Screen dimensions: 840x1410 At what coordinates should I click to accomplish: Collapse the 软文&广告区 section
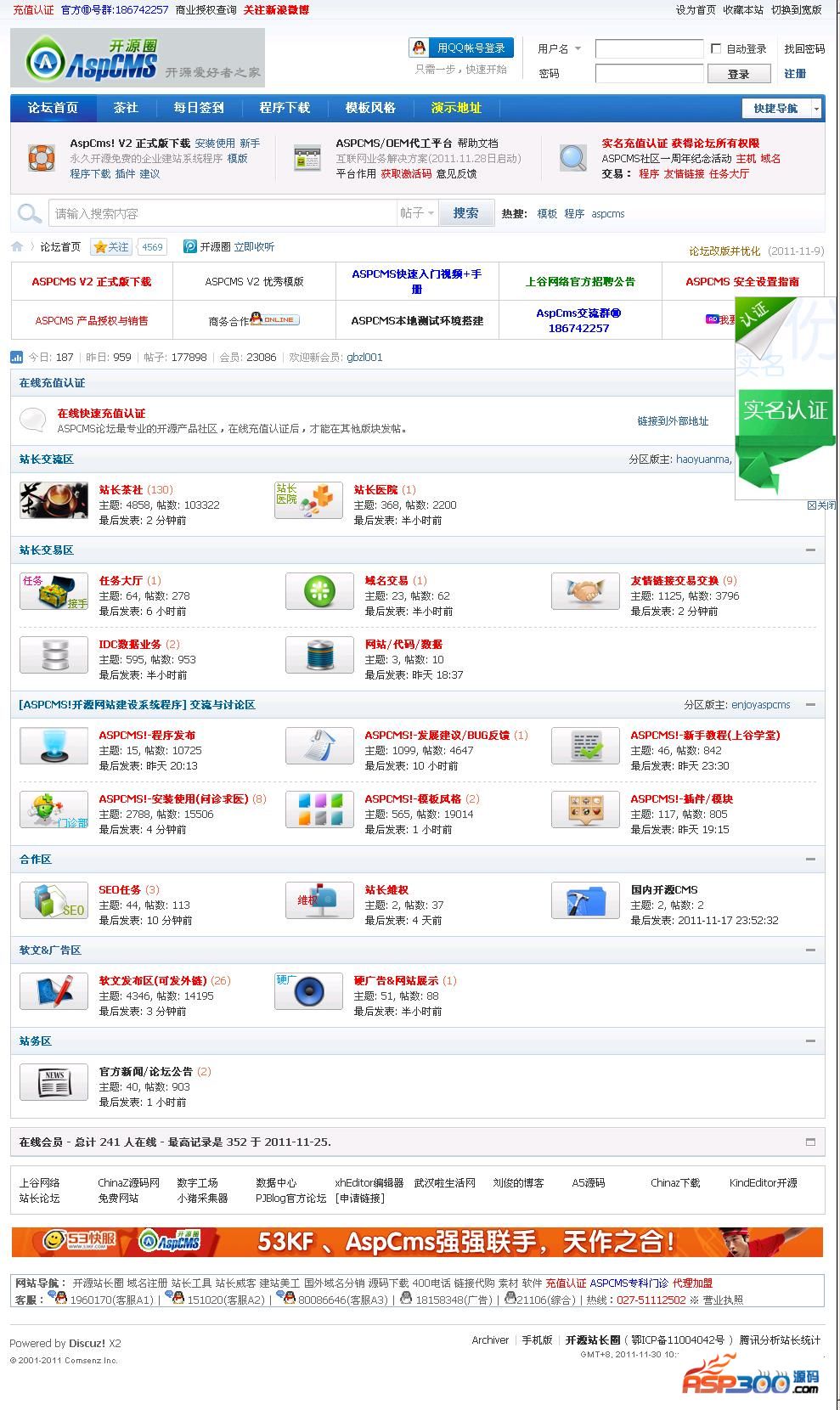(810, 950)
